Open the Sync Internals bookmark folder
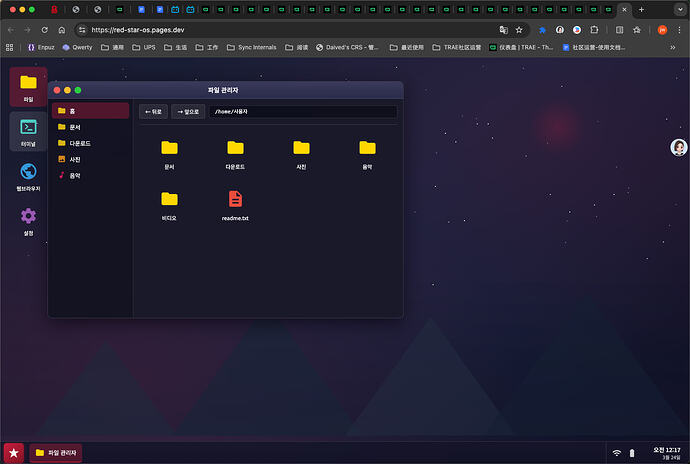 (x=252, y=47)
